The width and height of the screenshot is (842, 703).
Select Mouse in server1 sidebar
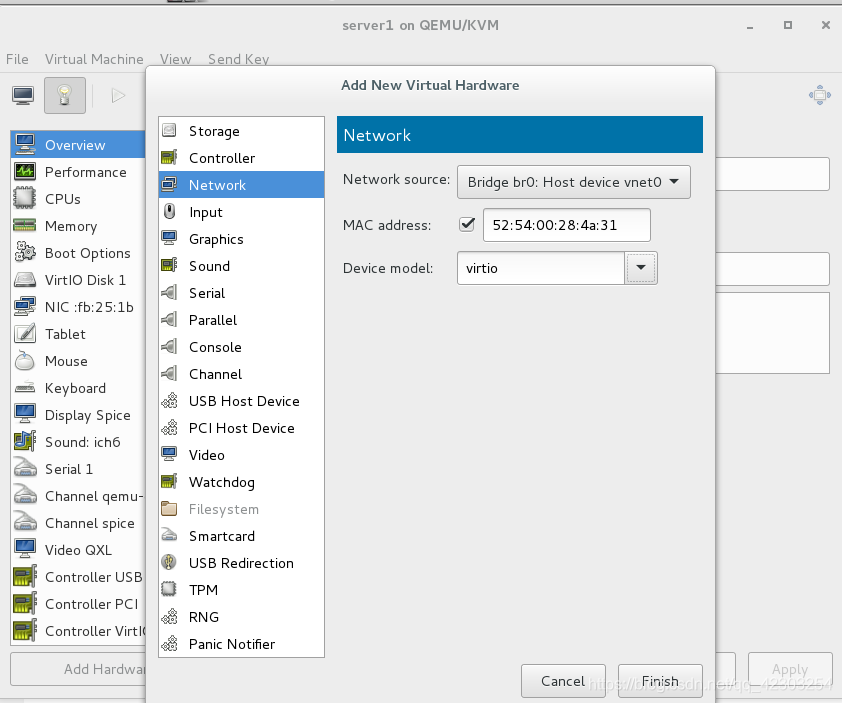78,361
